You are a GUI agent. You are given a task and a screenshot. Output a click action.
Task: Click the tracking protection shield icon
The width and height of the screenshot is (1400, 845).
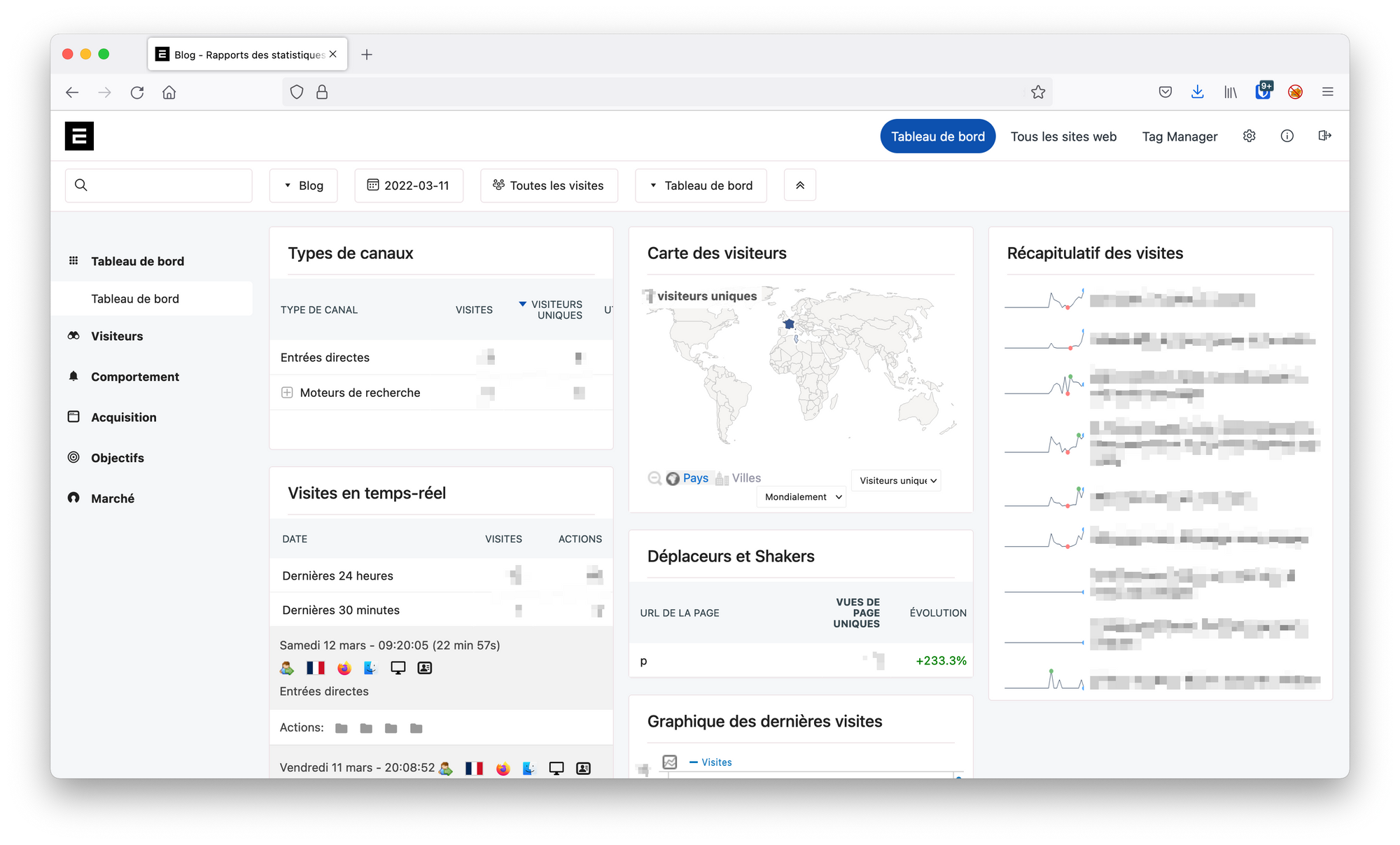coord(297,92)
